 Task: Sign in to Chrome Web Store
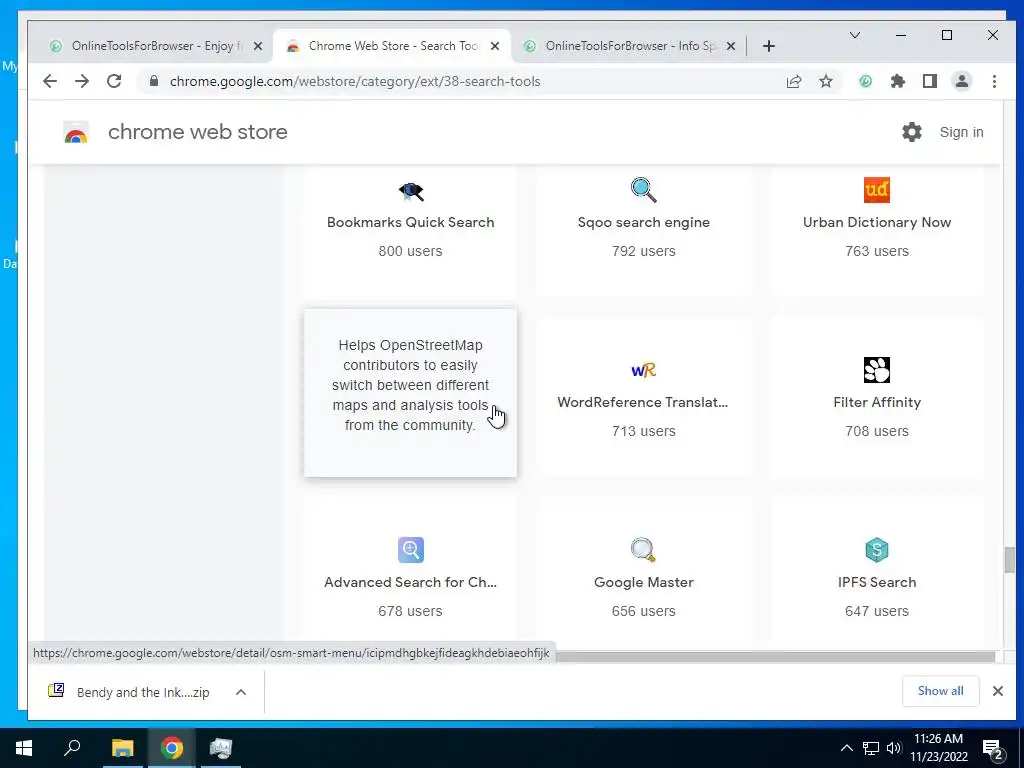coord(961,132)
